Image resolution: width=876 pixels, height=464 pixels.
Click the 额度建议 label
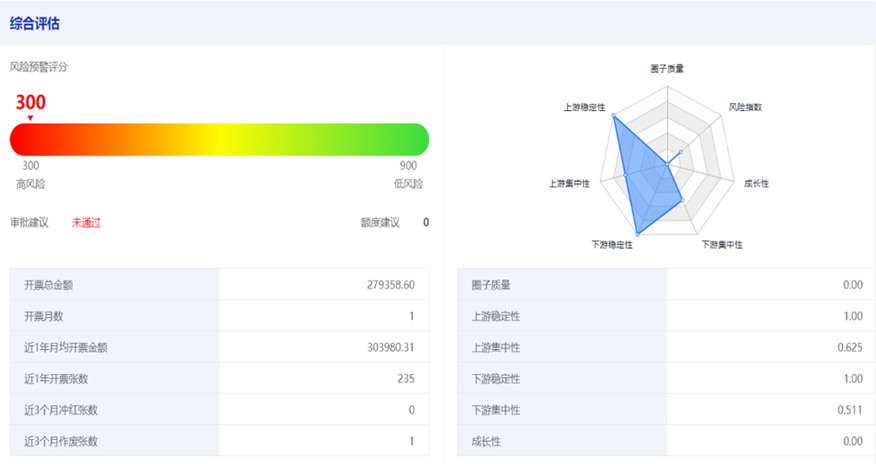click(x=380, y=223)
